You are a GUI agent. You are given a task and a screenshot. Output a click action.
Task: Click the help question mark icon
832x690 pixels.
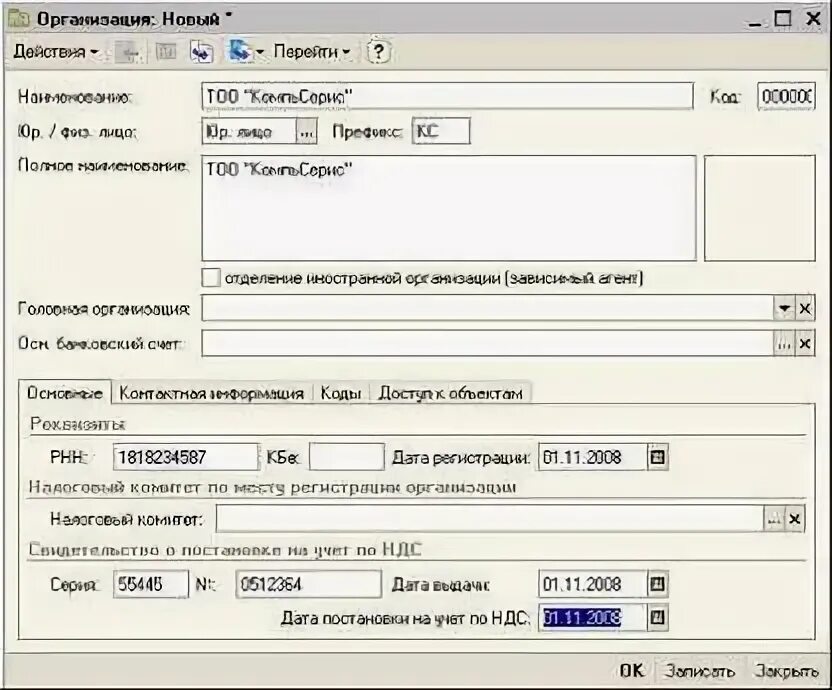tap(378, 51)
